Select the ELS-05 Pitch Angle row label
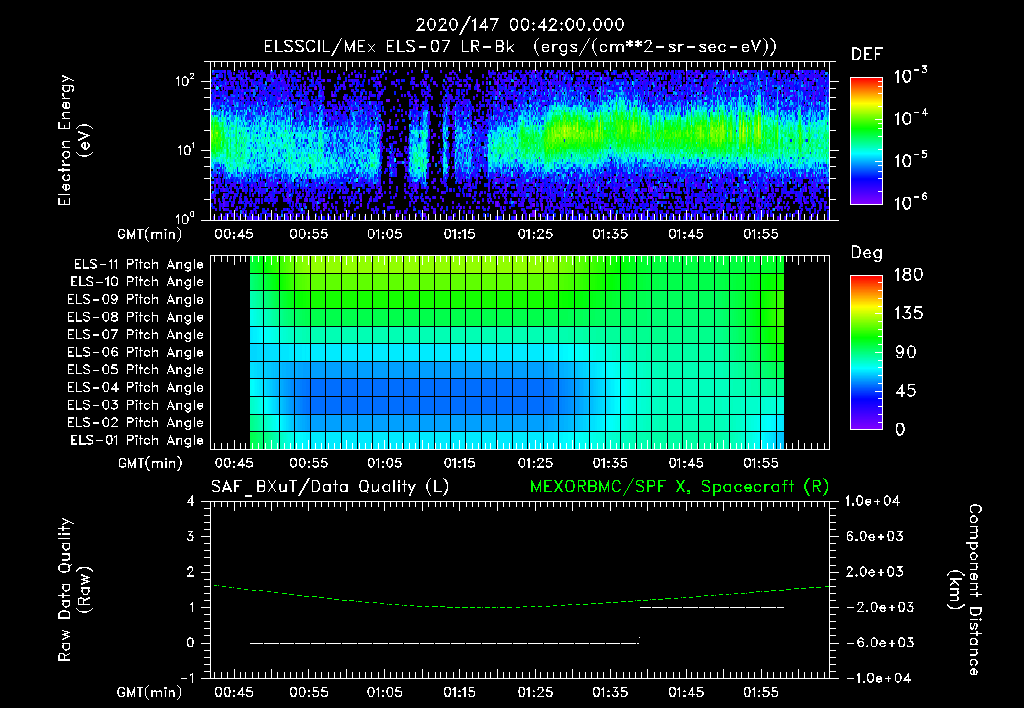Screen dimensions: 1024x708 click(136, 370)
